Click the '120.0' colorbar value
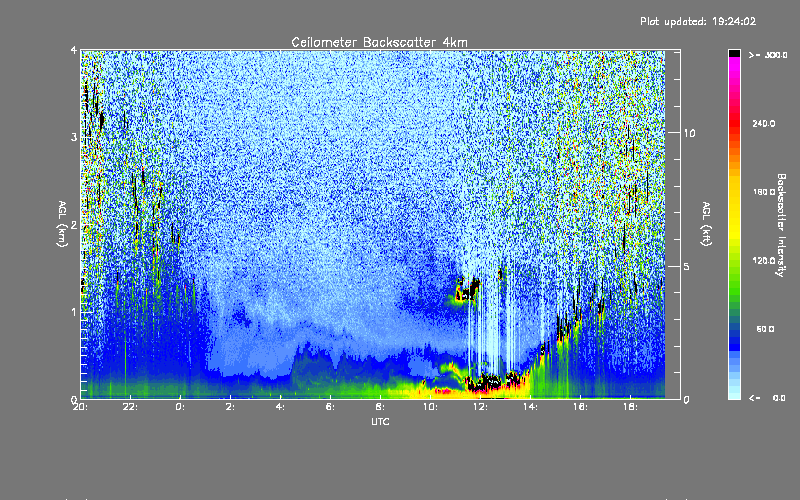 tap(764, 260)
